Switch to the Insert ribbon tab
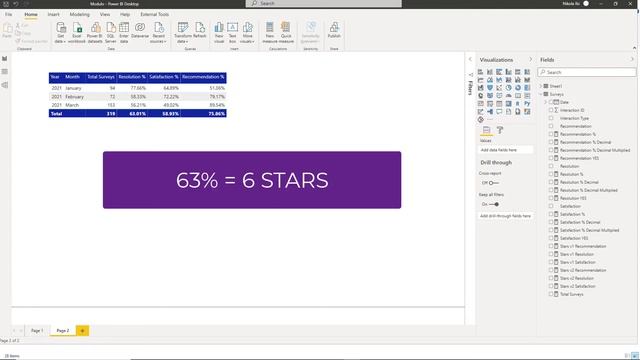 click(53, 14)
